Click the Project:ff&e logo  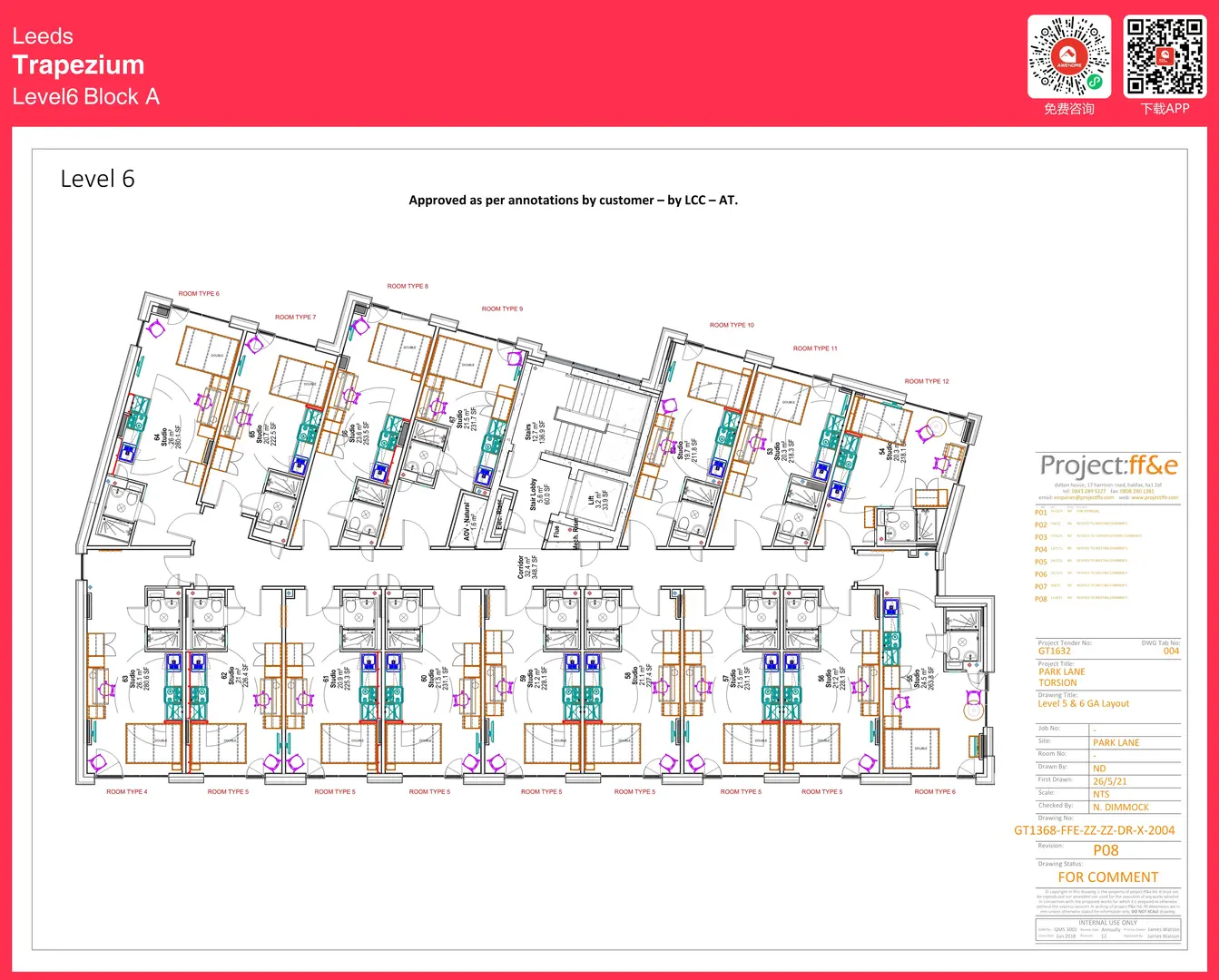click(x=1108, y=466)
